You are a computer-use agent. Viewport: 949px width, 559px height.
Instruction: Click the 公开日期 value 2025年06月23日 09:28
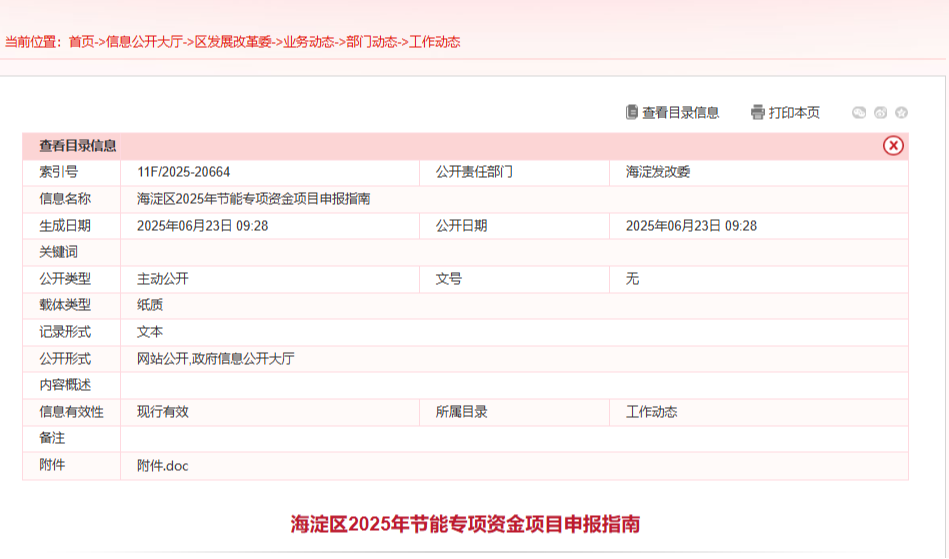[x=691, y=226]
